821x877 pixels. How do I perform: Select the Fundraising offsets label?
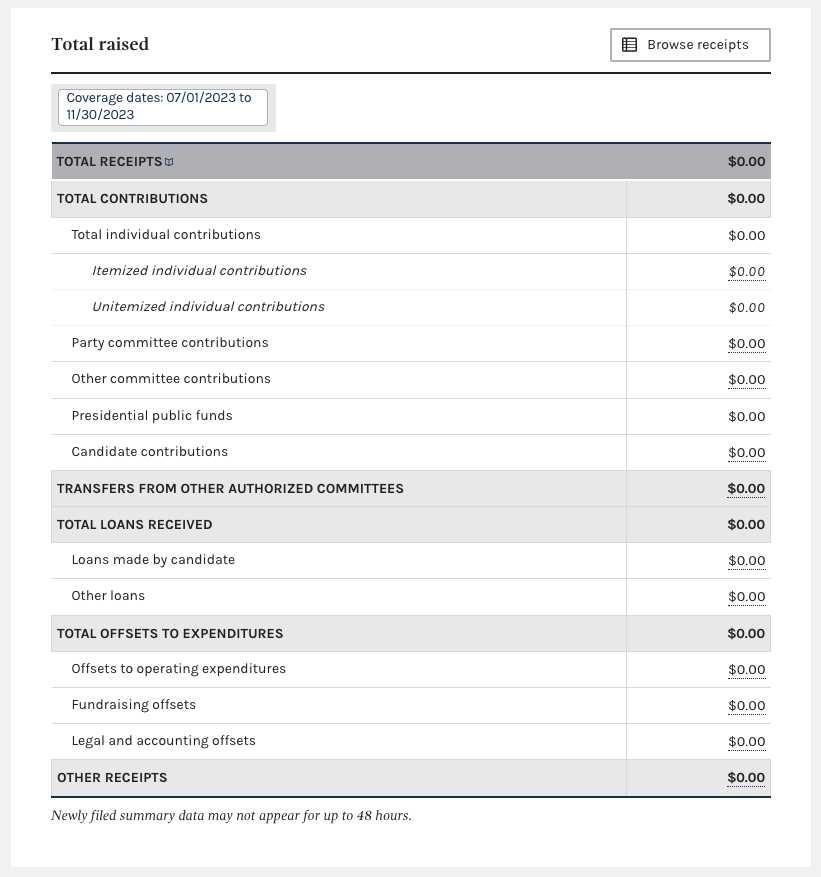tap(134, 705)
